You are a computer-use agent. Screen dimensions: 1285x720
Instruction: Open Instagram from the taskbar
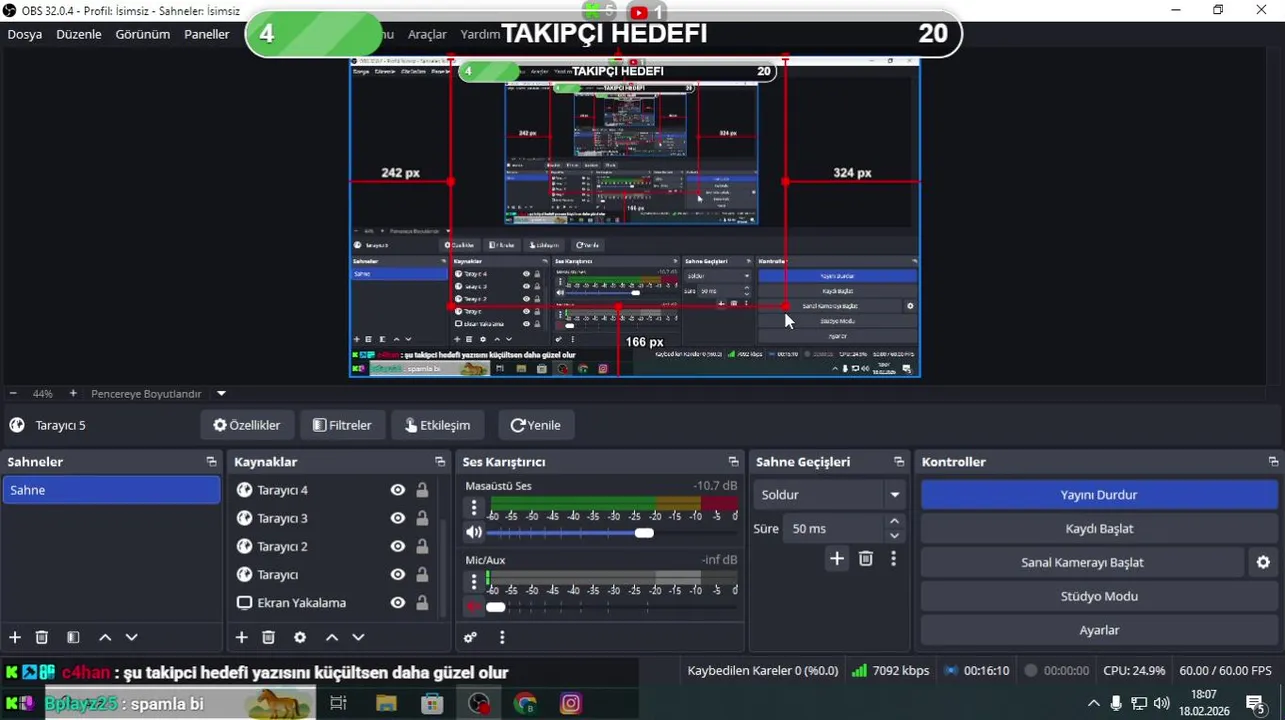pyautogui.click(x=571, y=703)
